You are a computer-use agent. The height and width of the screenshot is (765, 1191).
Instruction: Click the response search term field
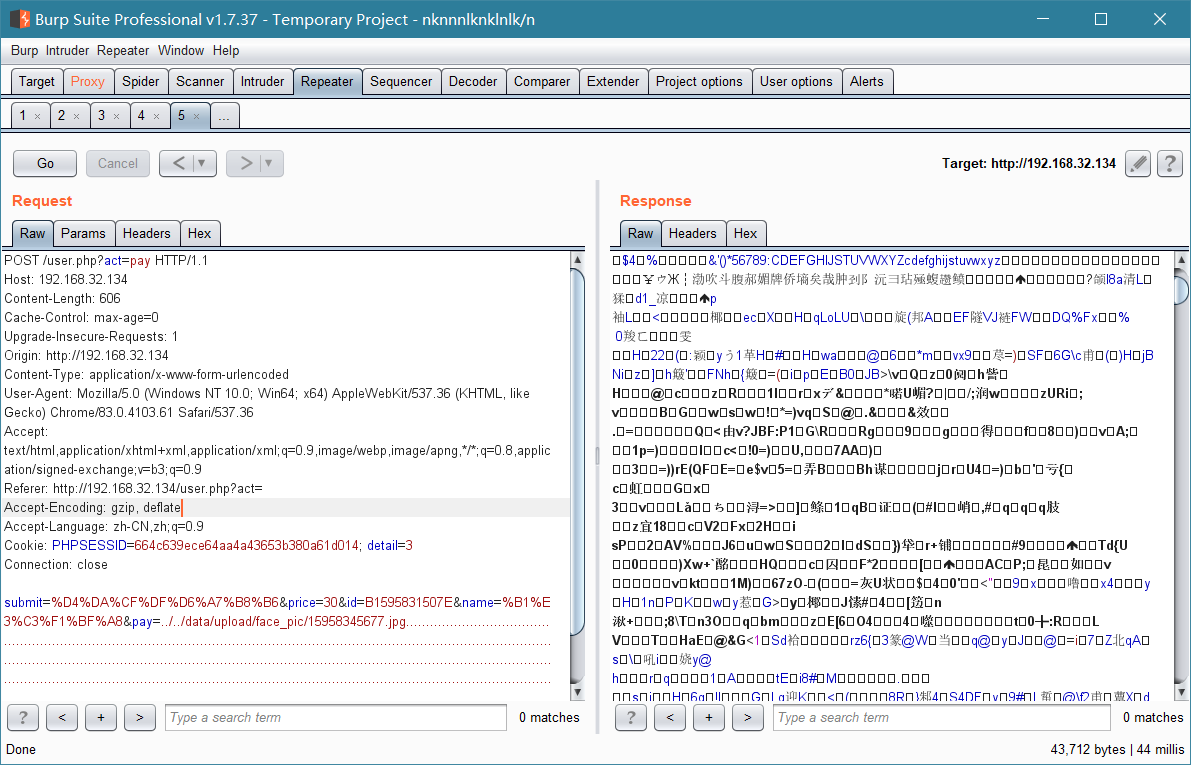pyautogui.click(x=942, y=717)
